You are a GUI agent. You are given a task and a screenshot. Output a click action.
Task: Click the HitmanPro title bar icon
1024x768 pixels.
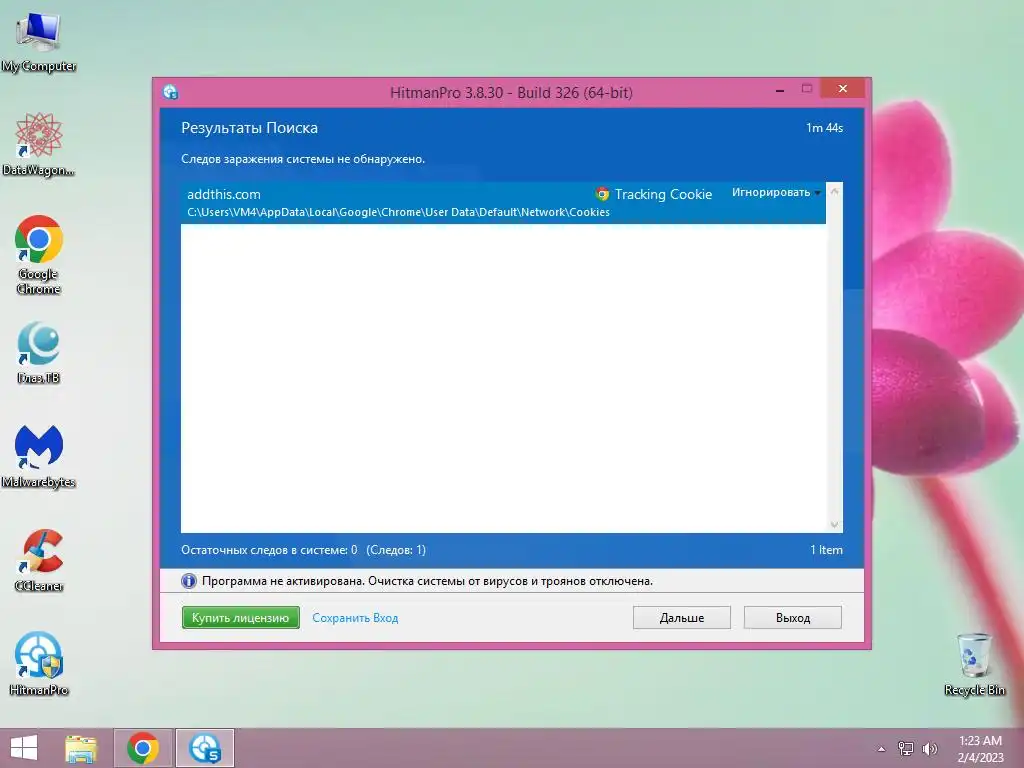170,92
